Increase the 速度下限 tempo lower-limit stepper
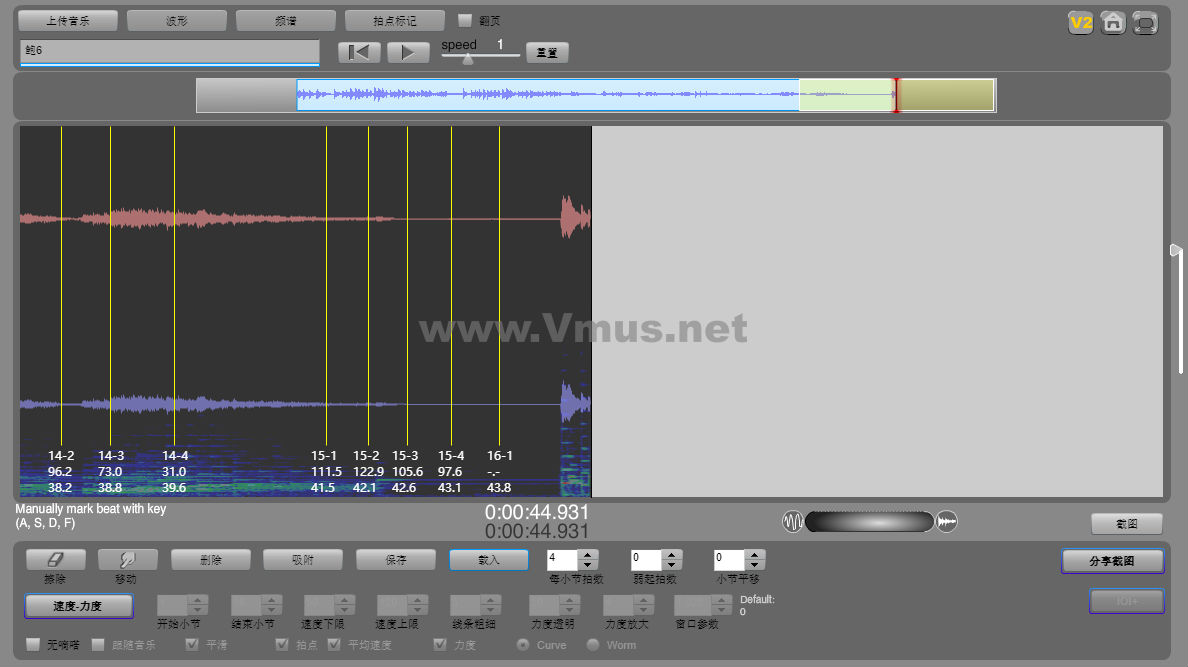1188x667 pixels. (345, 600)
